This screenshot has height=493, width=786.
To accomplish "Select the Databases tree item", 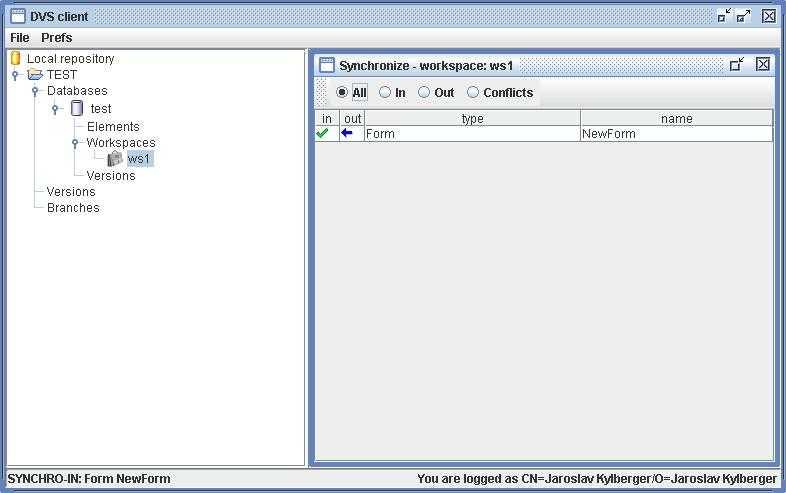I will (x=77, y=91).
